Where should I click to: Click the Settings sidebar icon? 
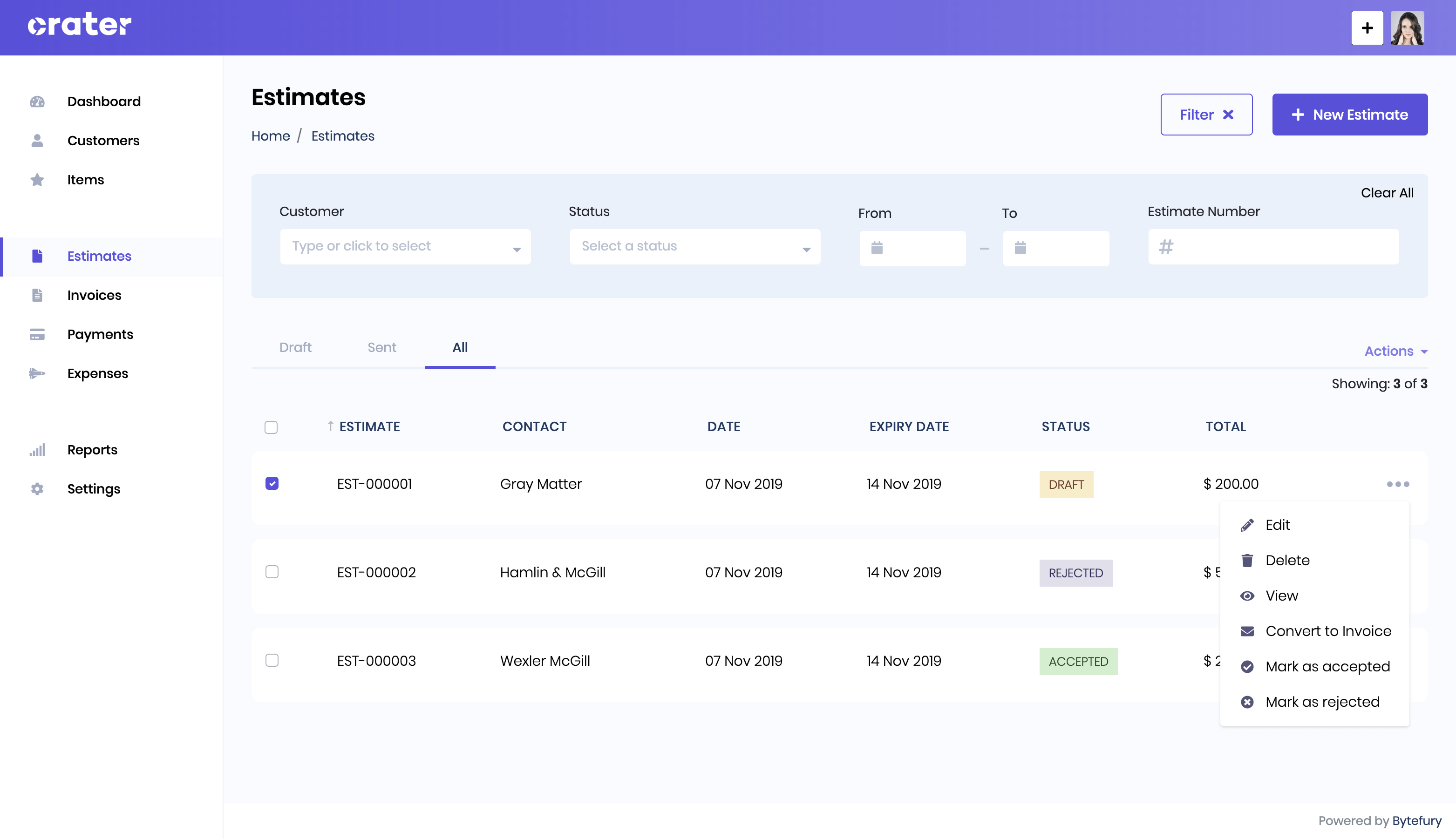coord(37,490)
